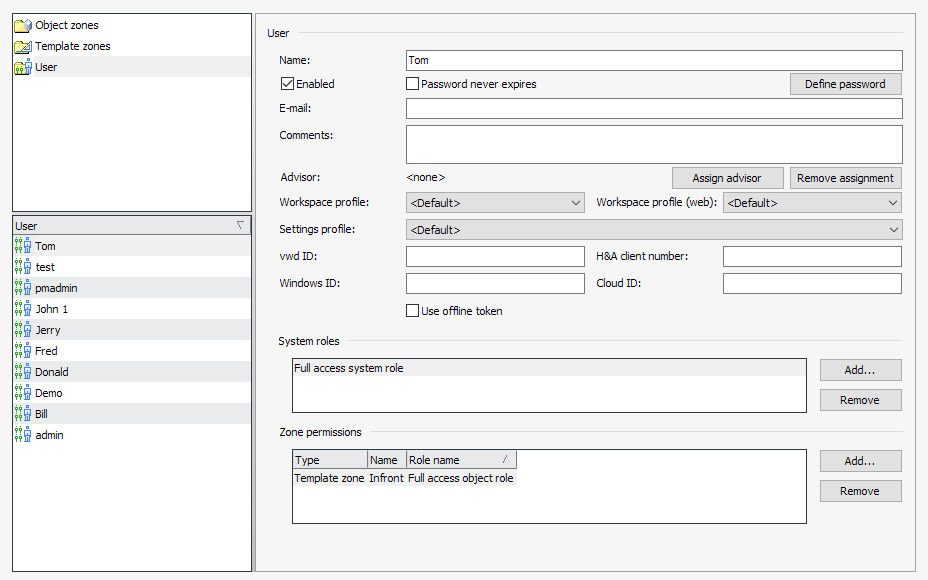Tick the Use offline token checkbox

412,311
